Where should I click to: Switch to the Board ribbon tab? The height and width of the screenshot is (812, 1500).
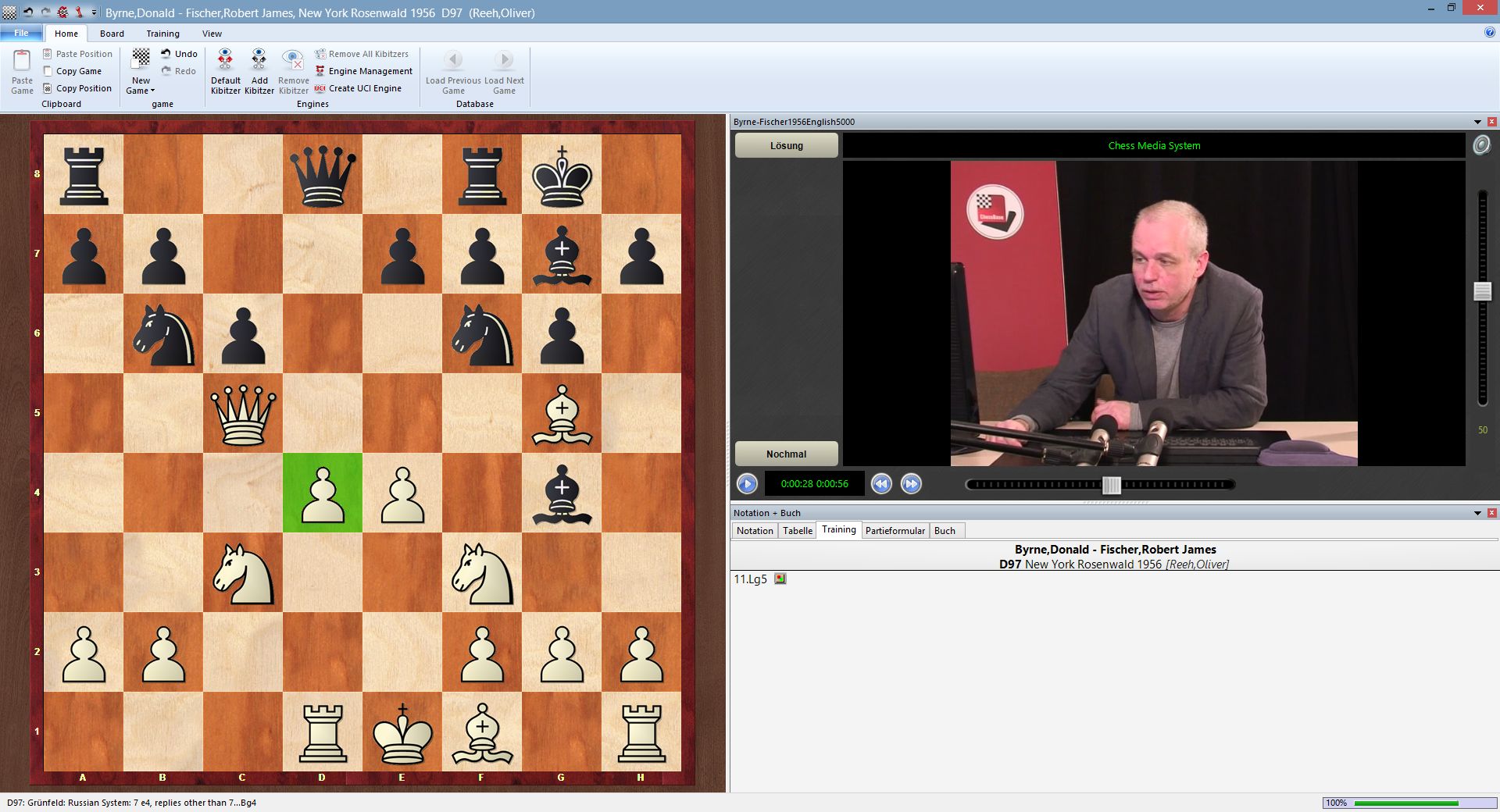coord(112,34)
